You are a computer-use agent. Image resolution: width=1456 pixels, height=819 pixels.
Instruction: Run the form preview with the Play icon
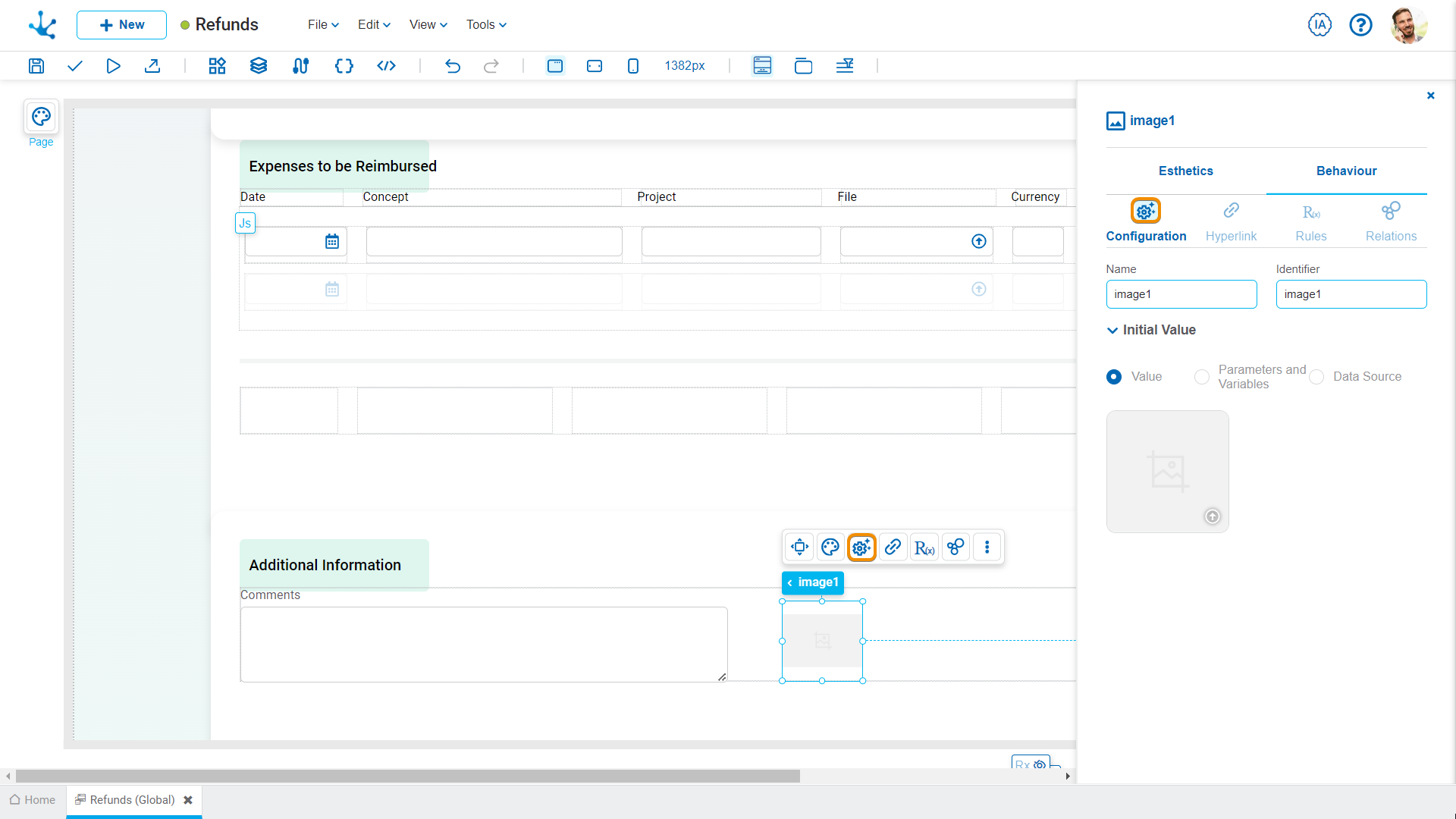coord(113,66)
